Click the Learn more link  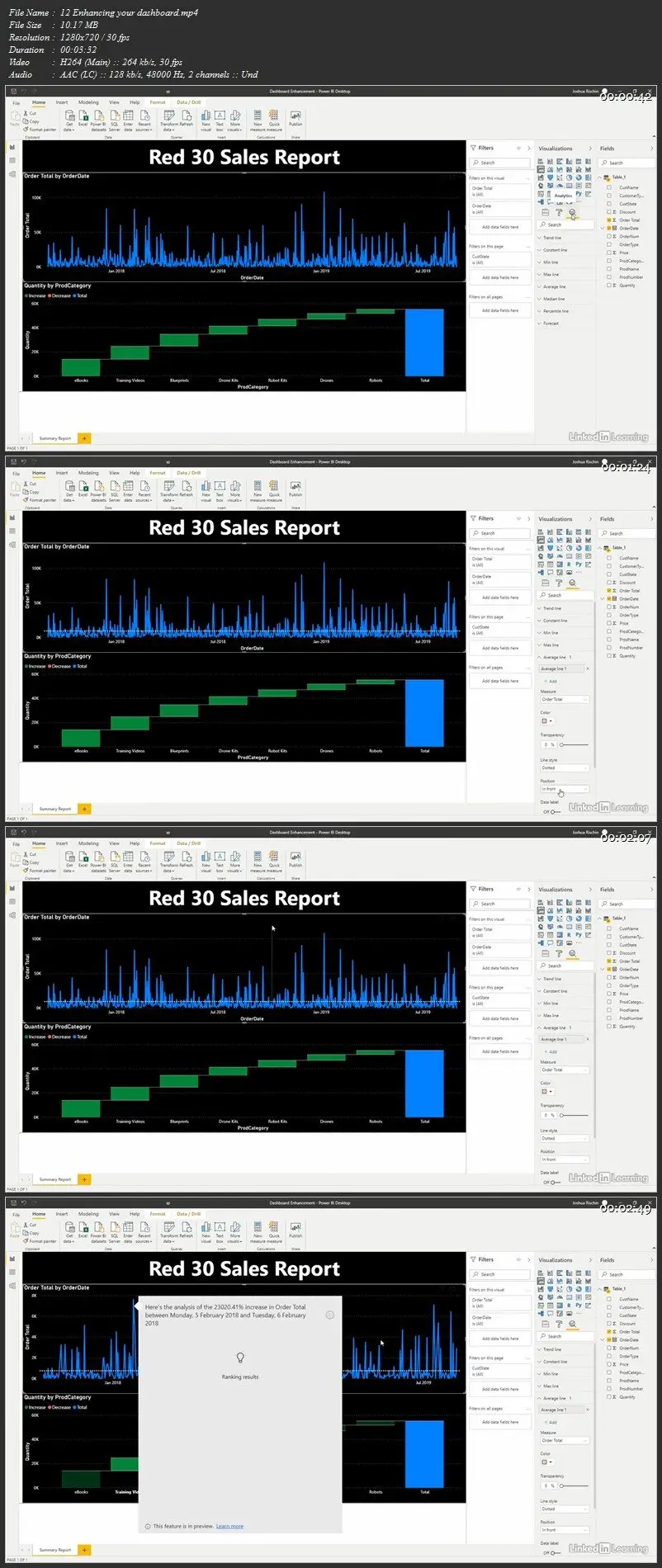(x=229, y=1526)
